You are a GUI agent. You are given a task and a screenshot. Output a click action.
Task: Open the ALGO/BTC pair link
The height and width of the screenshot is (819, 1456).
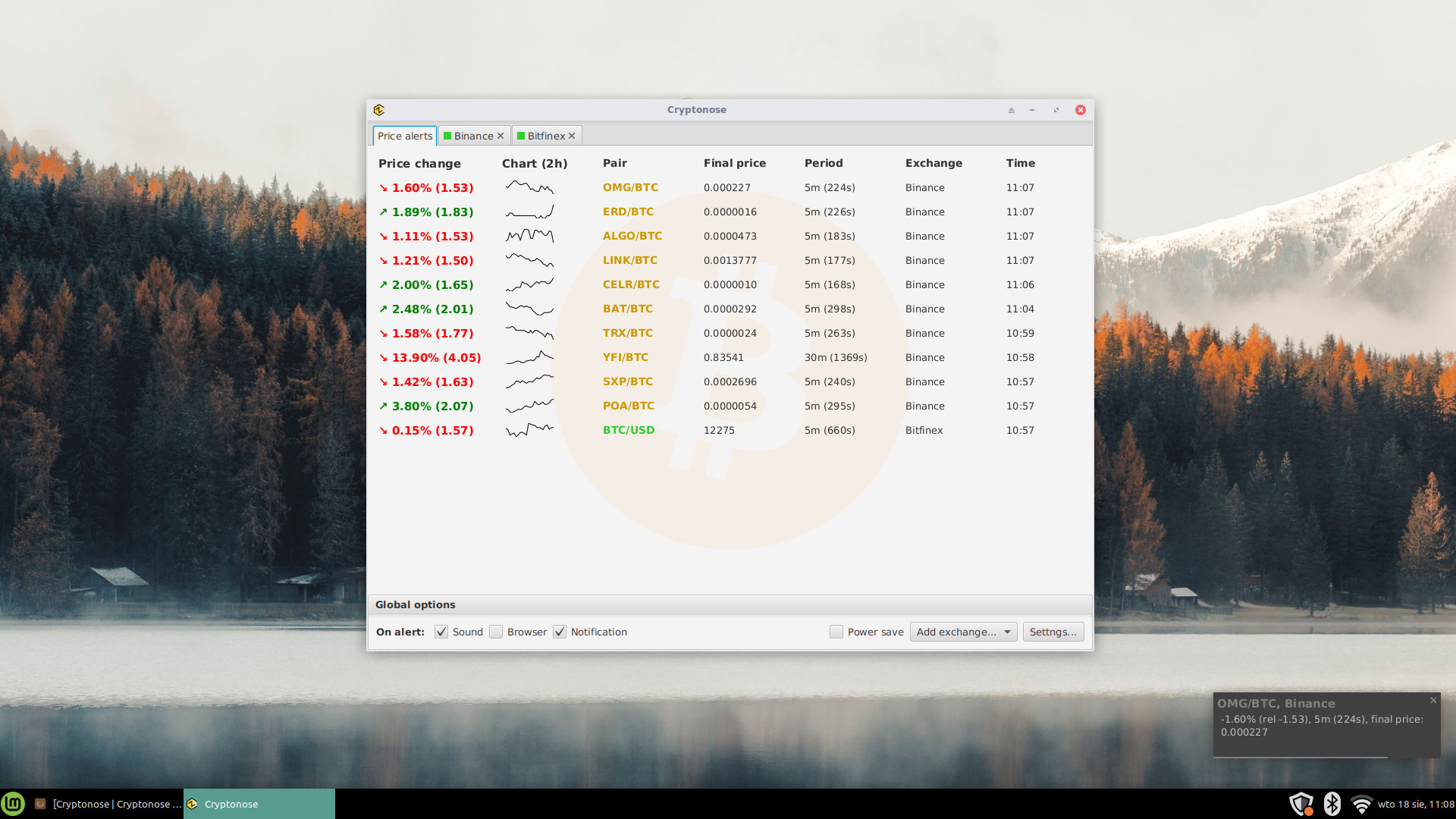pos(632,236)
